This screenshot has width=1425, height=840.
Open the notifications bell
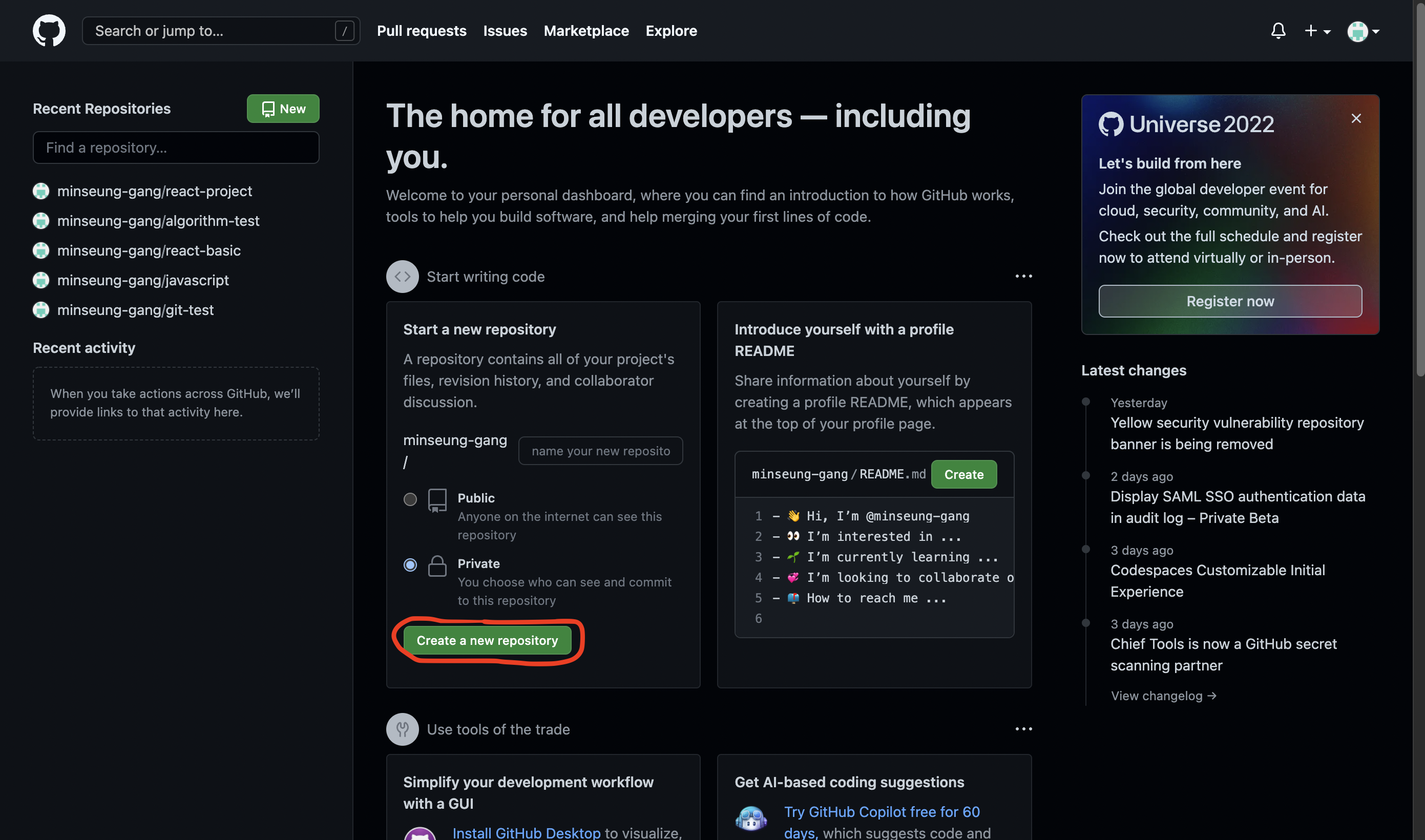click(1278, 31)
